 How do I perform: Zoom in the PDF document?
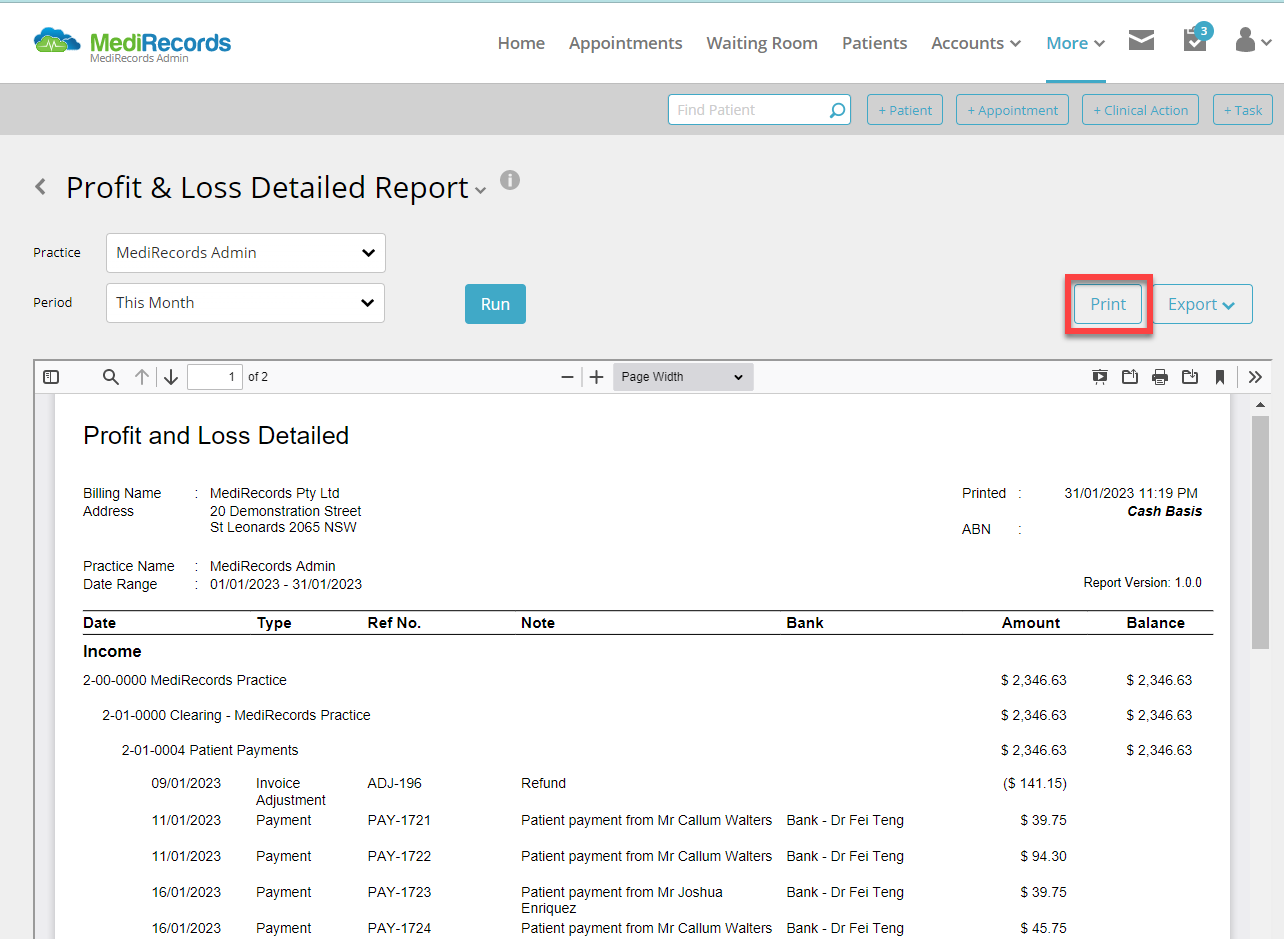click(x=597, y=377)
